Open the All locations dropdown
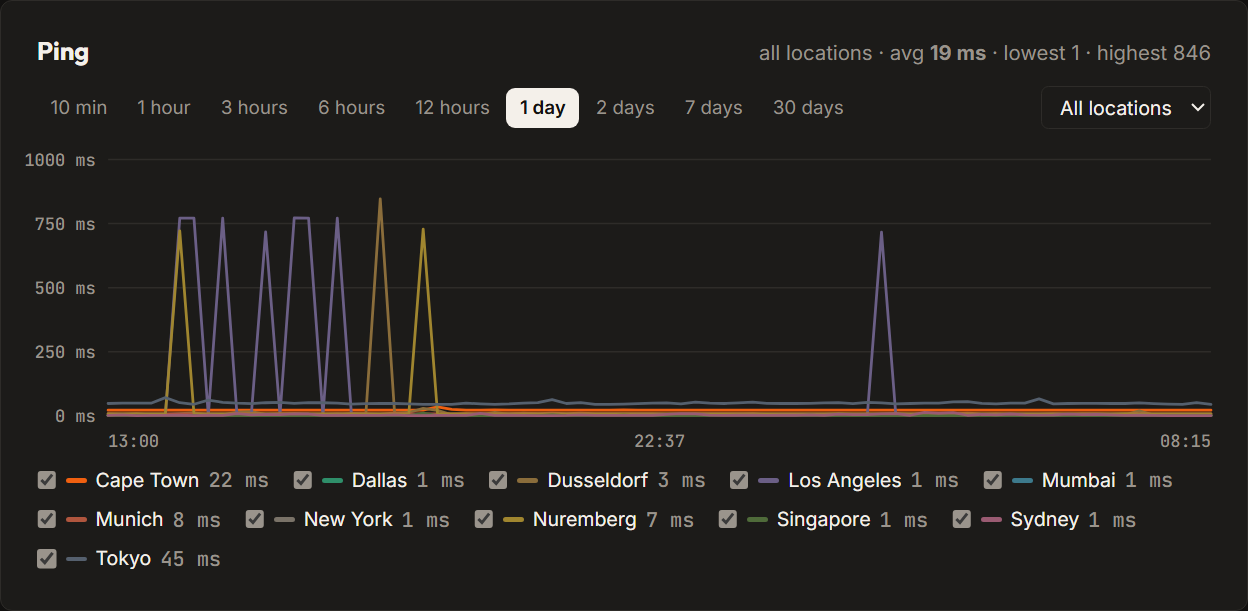 [1126, 108]
